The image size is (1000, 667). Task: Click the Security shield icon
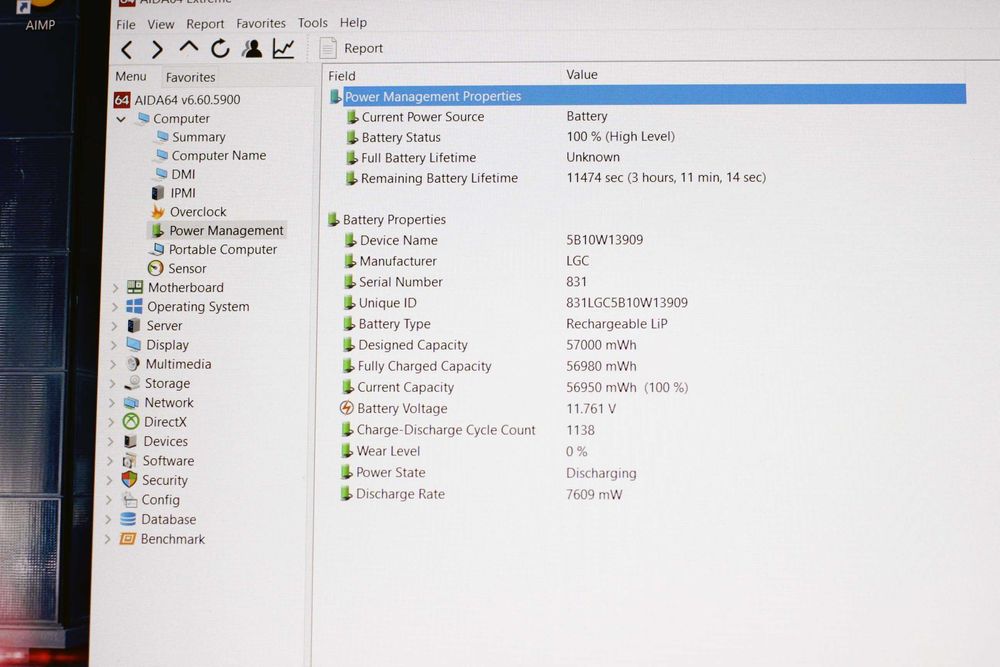click(129, 480)
